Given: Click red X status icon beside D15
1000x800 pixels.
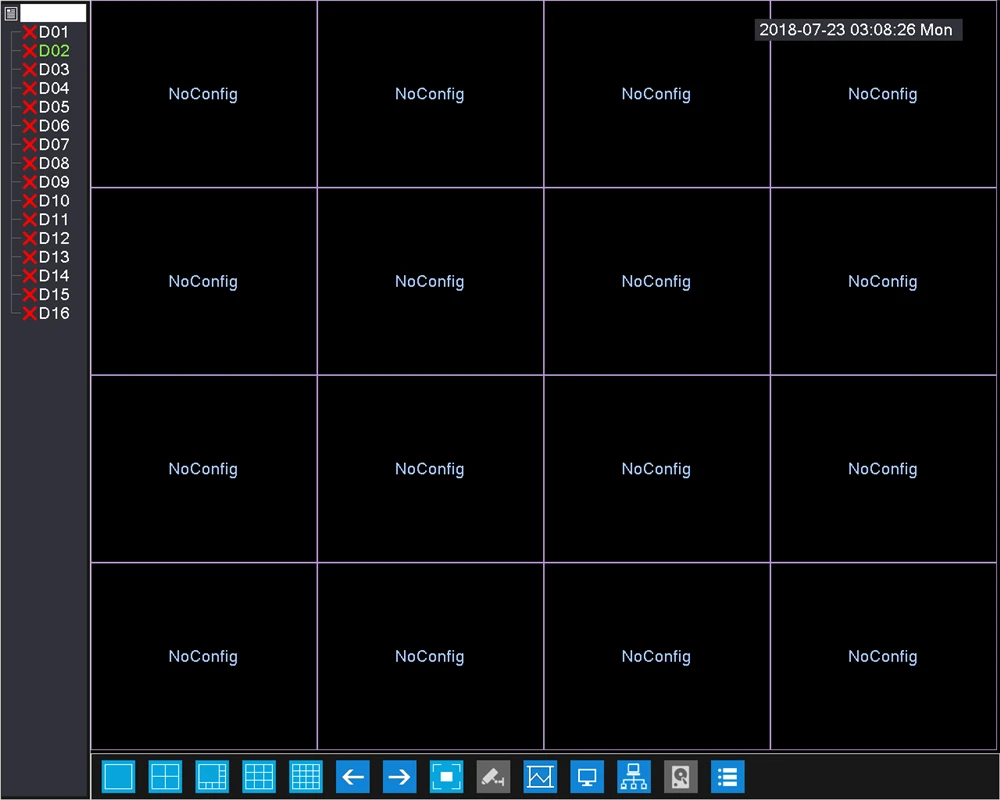Looking at the screenshot, I should 30,295.
